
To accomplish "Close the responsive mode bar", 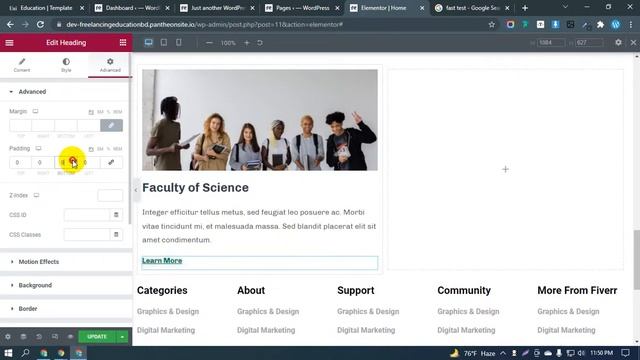I will [633, 42].
